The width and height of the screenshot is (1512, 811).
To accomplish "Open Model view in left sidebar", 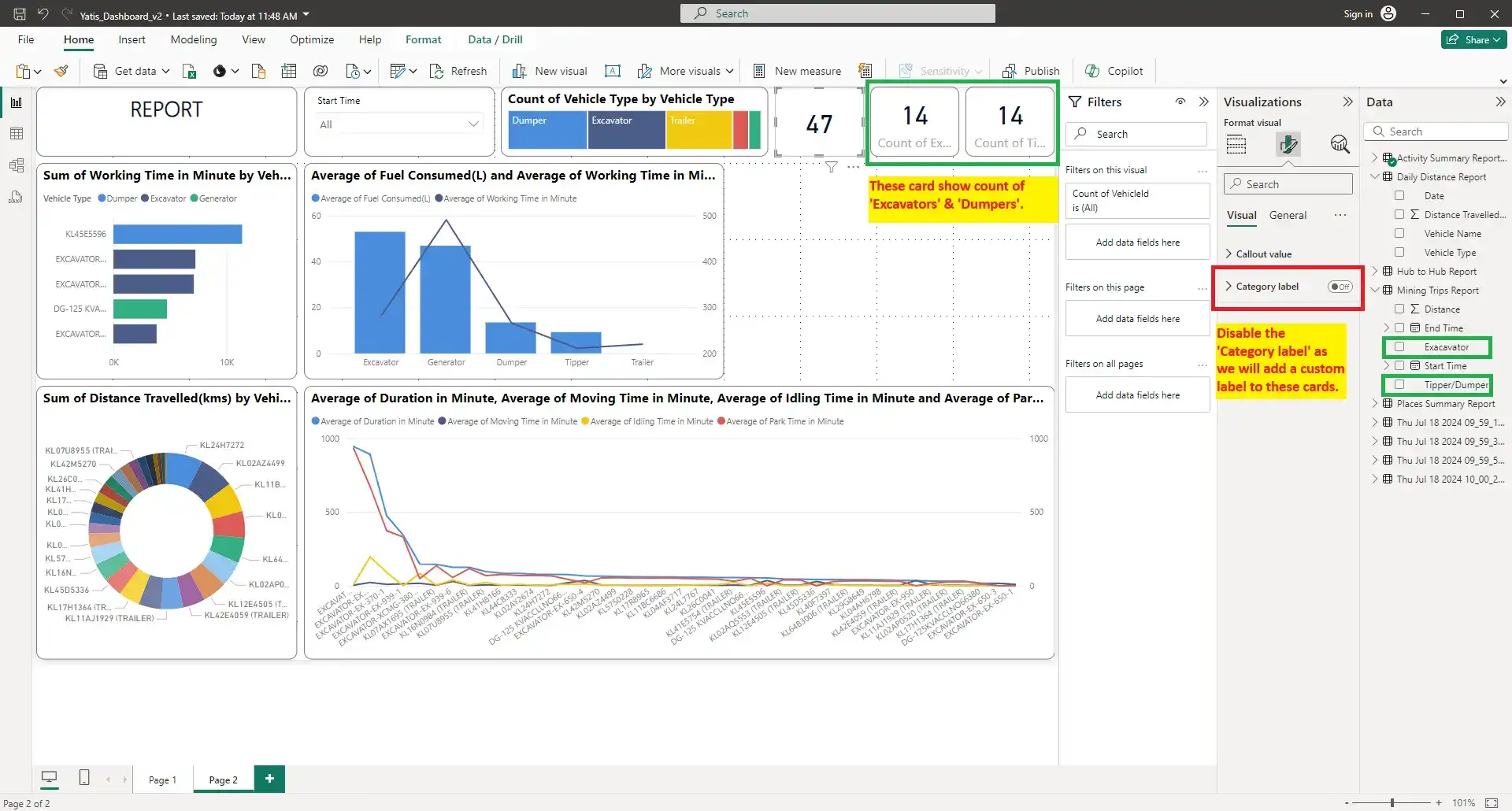I will [17, 165].
